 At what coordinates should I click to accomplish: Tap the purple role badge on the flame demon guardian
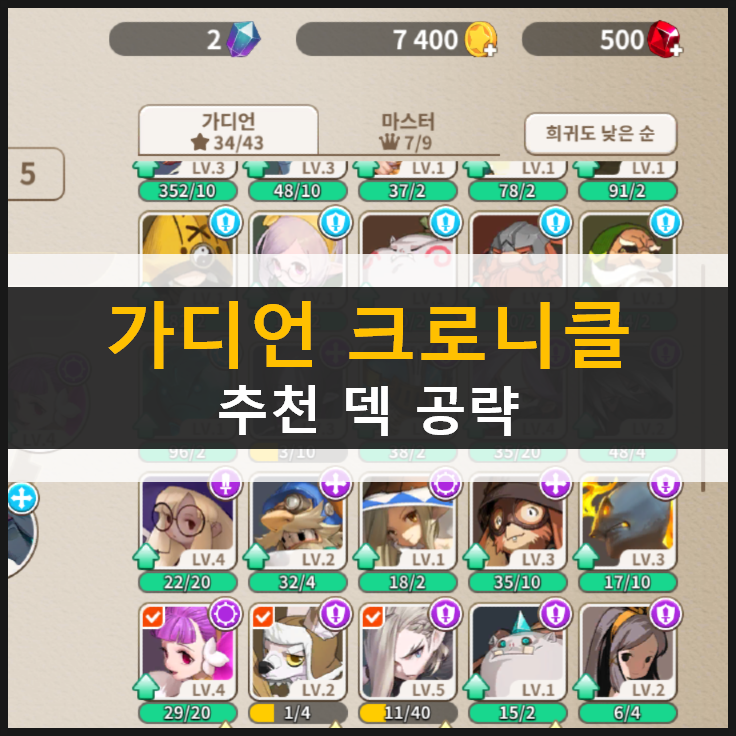click(665, 483)
